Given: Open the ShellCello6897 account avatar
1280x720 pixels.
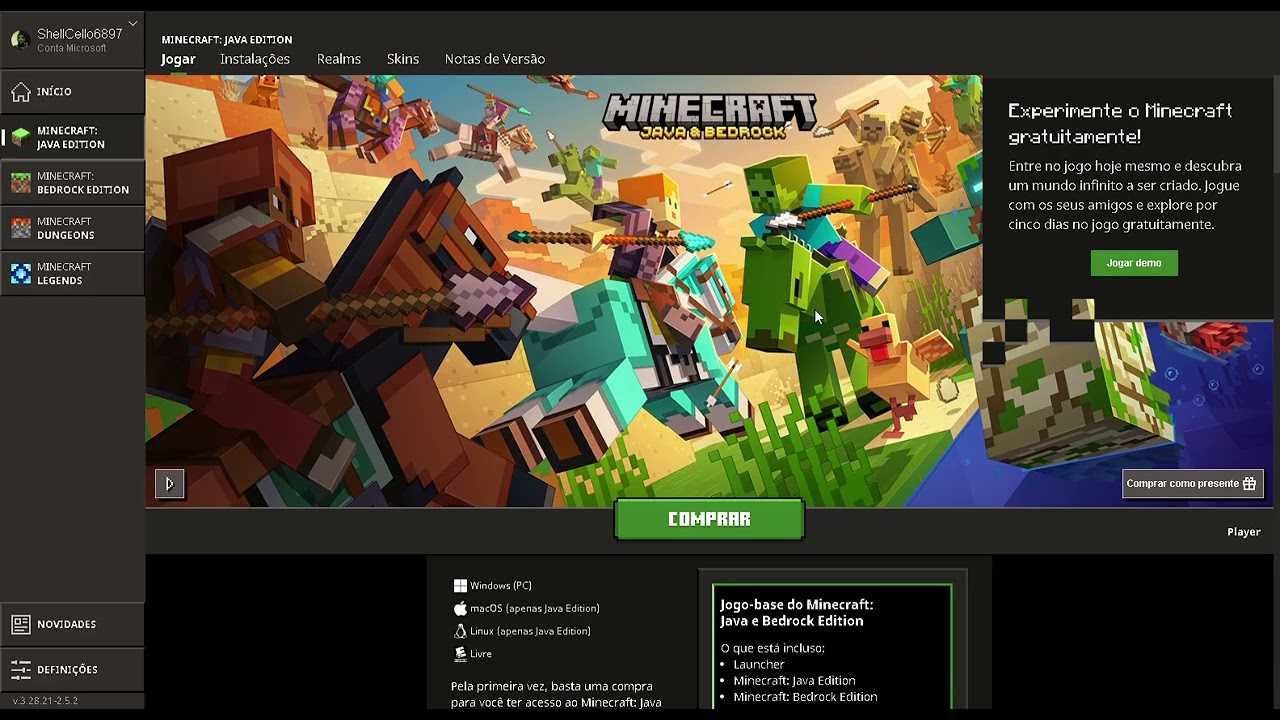Looking at the screenshot, I should (20, 40).
